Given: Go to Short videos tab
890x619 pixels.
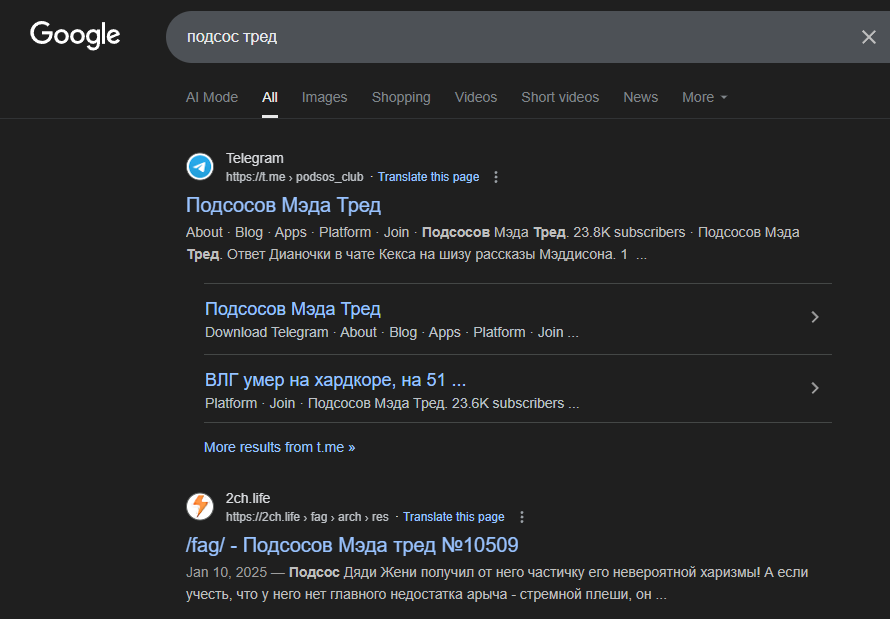Looking at the screenshot, I should pos(560,97).
